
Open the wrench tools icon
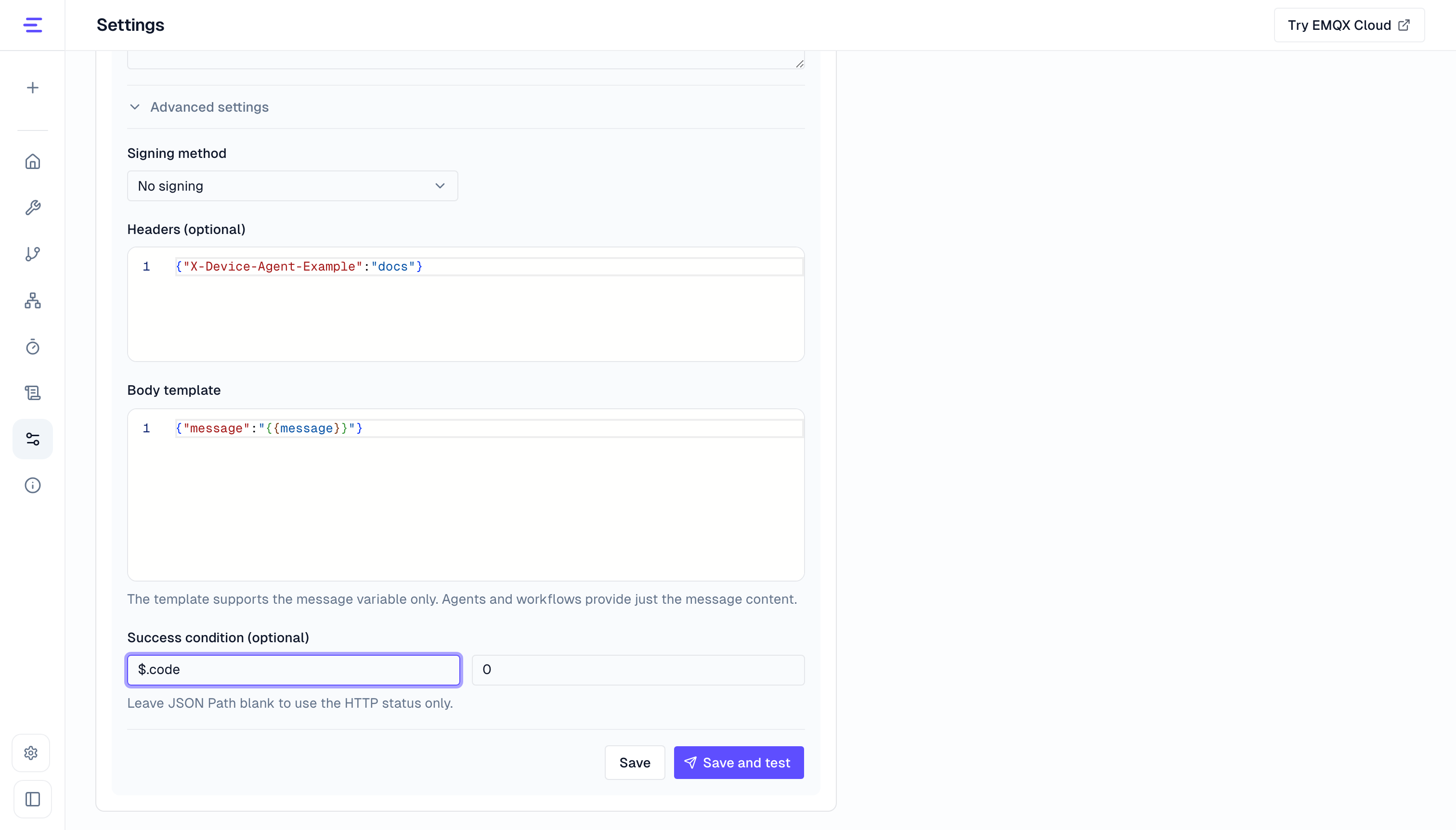(32, 207)
